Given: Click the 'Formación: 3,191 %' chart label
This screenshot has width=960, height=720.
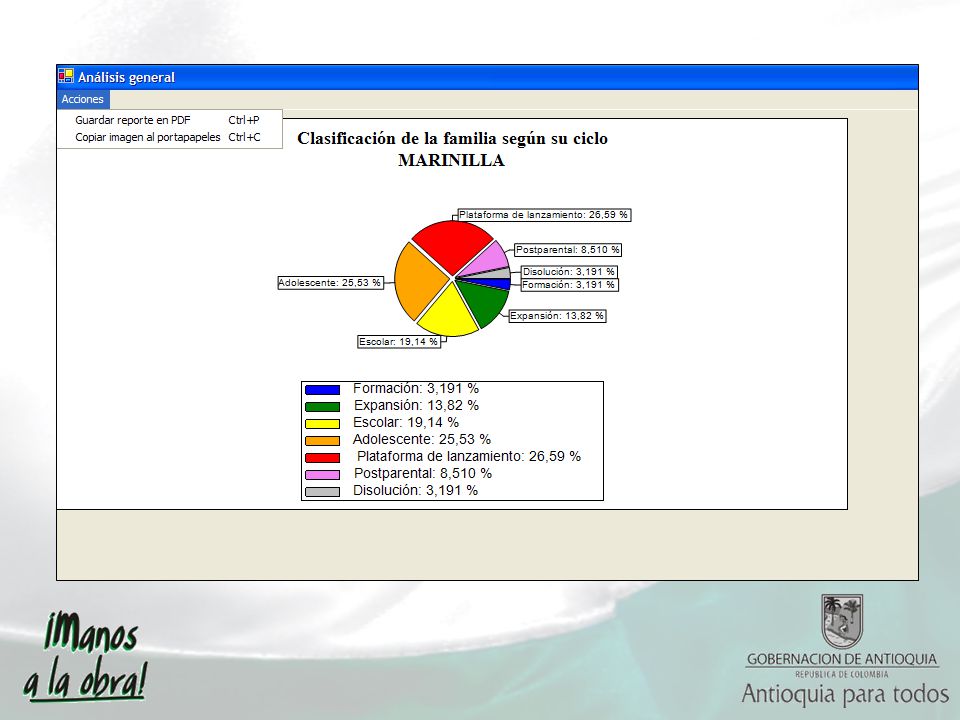Looking at the screenshot, I should click(x=569, y=285).
